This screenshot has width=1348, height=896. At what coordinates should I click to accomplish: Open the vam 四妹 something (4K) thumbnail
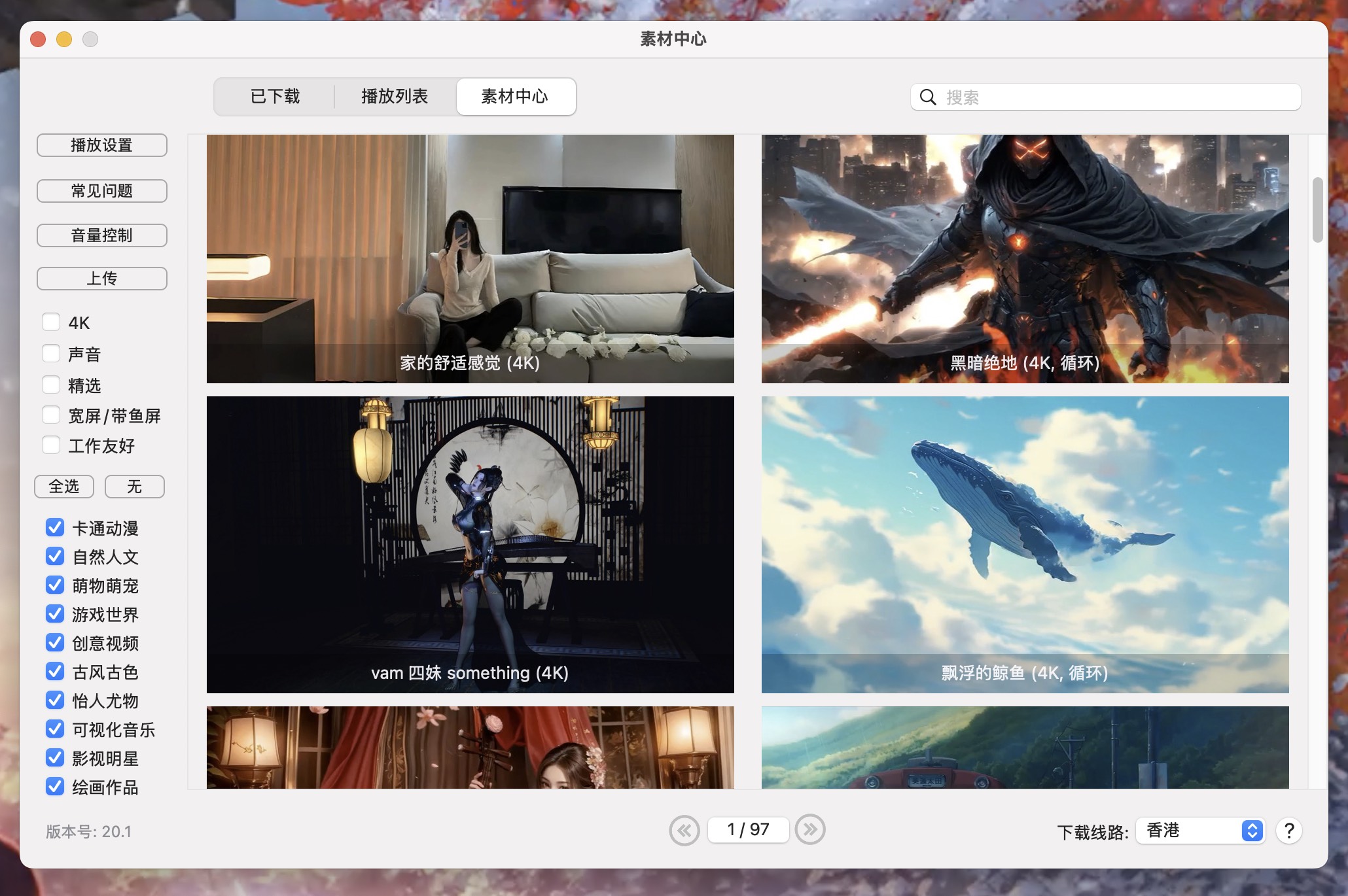pyautogui.click(x=470, y=545)
